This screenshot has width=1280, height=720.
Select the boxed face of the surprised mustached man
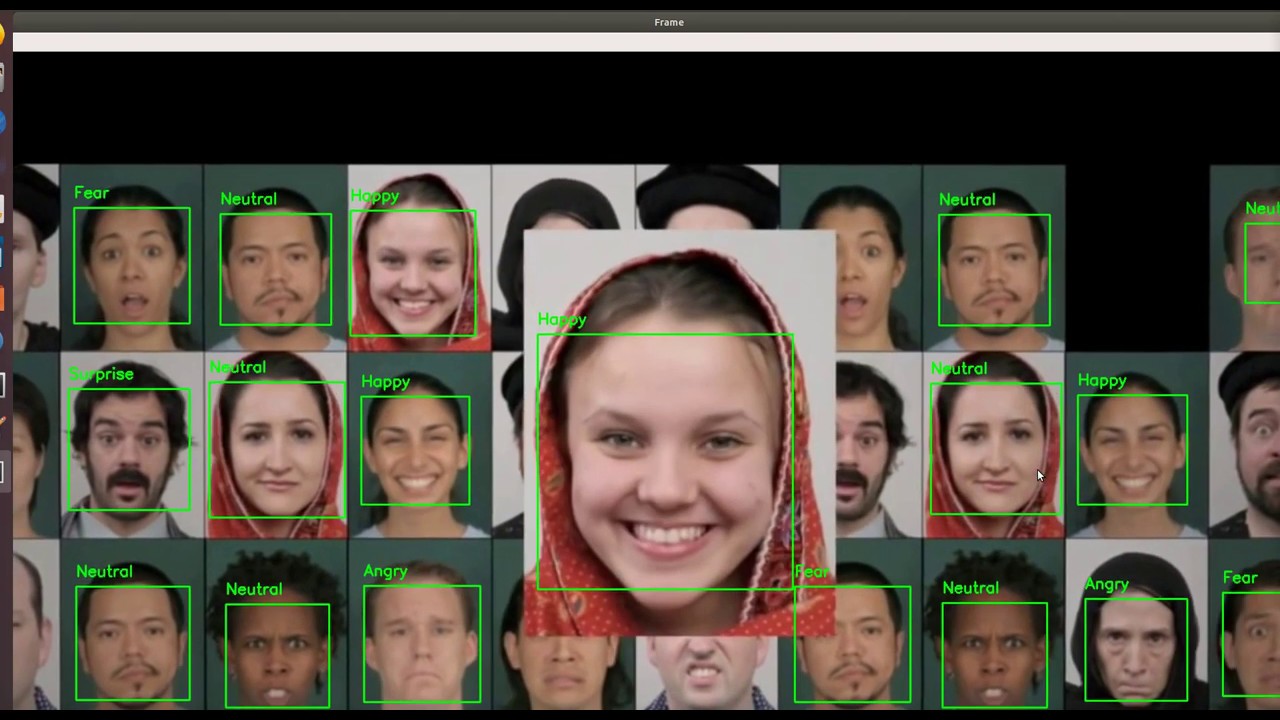pyautogui.click(x=128, y=450)
